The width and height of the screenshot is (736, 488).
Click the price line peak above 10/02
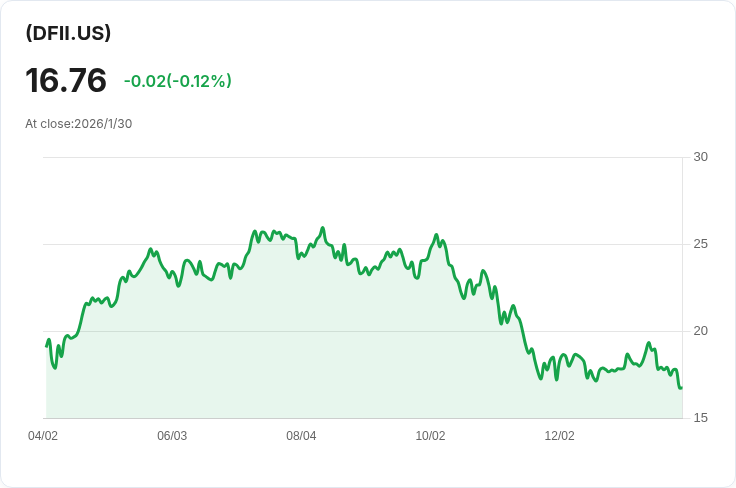click(437, 235)
